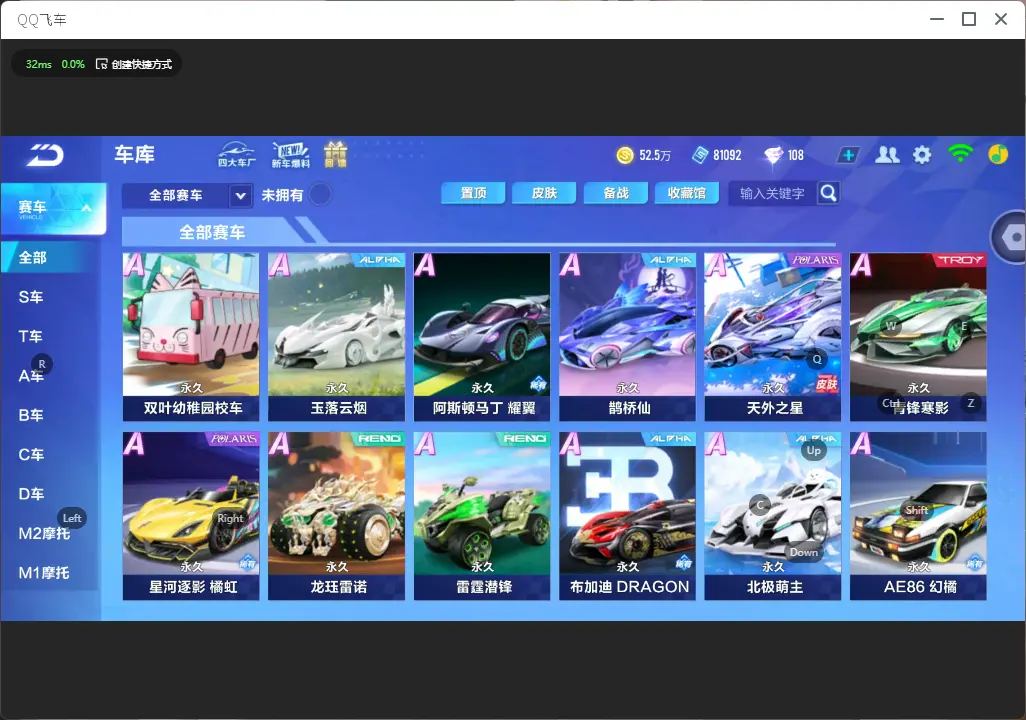The width and height of the screenshot is (1026, 720).
Task: Select the 布加迪 DRAGON car card
Action: tap(628, 516)
